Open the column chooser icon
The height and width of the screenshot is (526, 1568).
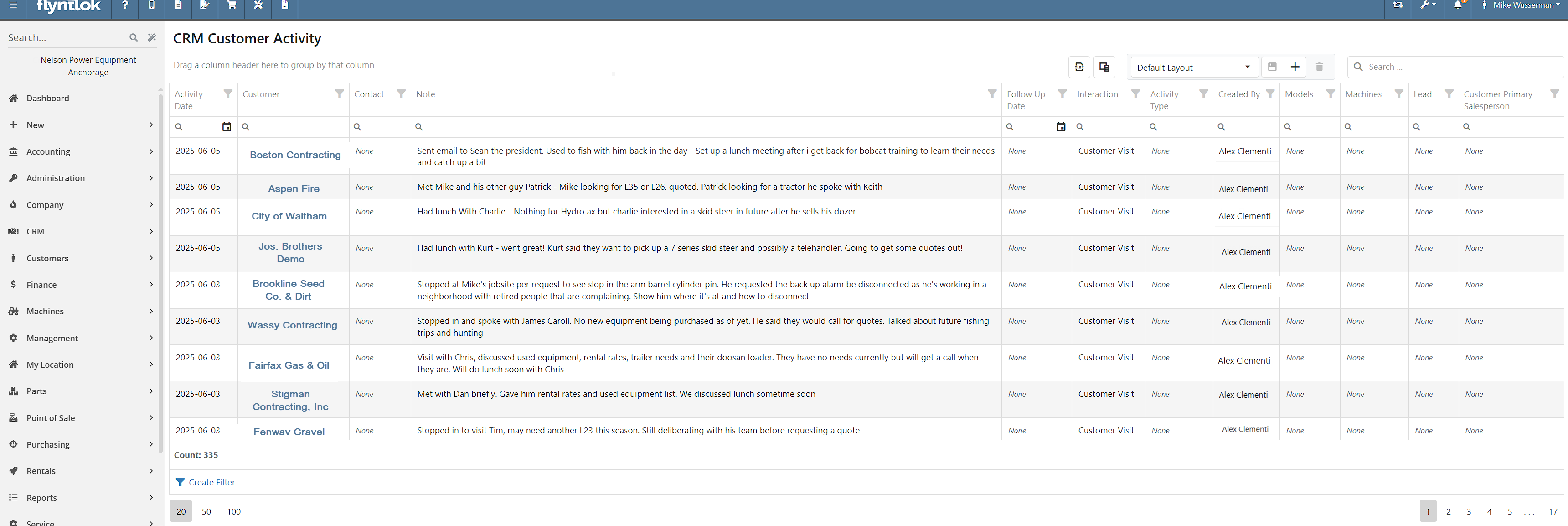(1104, 67)
